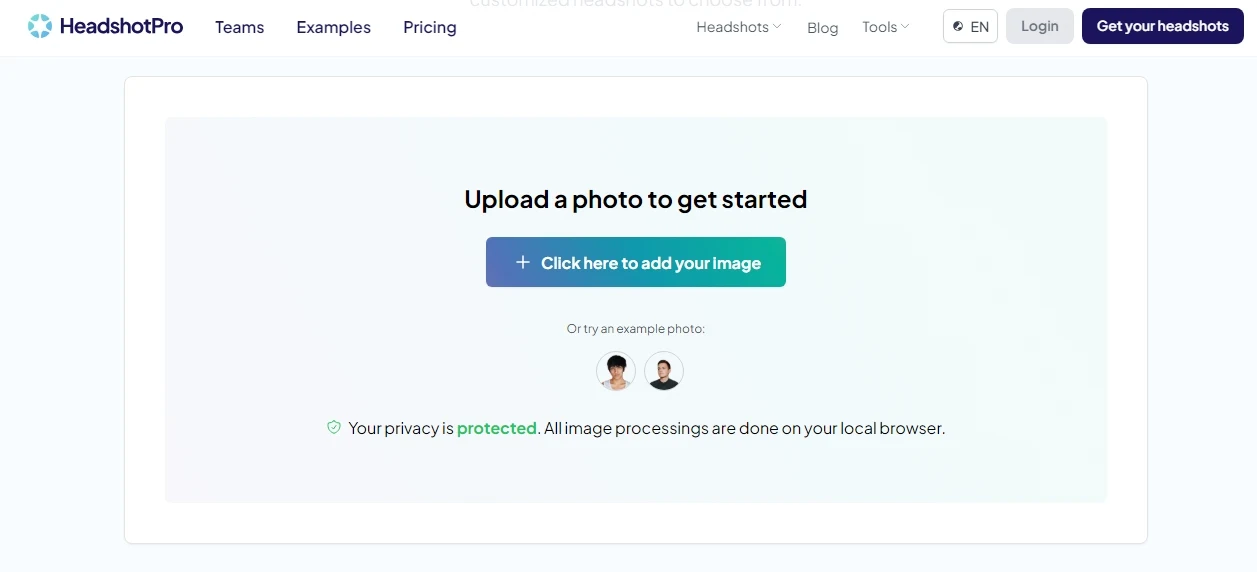Try the second example photo thumbnail
1257x572 pixels.
[x=664, y=371]
